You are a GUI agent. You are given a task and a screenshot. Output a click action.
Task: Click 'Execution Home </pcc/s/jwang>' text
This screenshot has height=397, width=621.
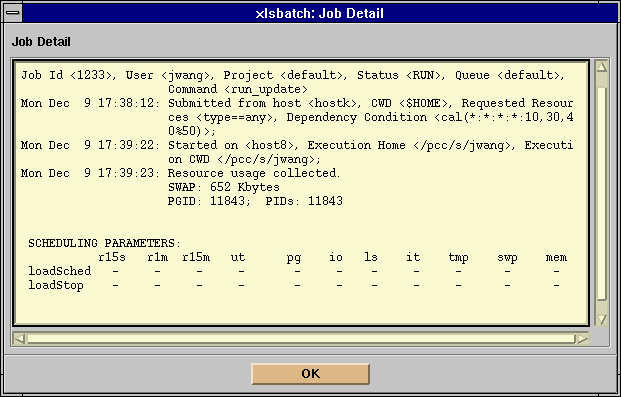[411, 145]
